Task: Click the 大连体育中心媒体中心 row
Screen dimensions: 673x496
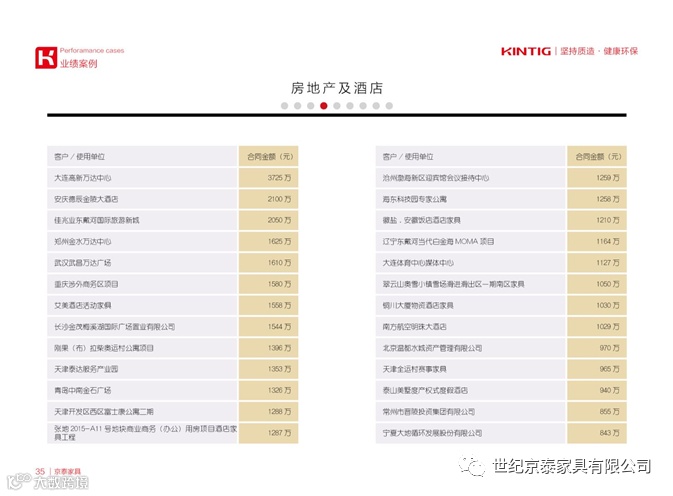Action: [470, 263]
